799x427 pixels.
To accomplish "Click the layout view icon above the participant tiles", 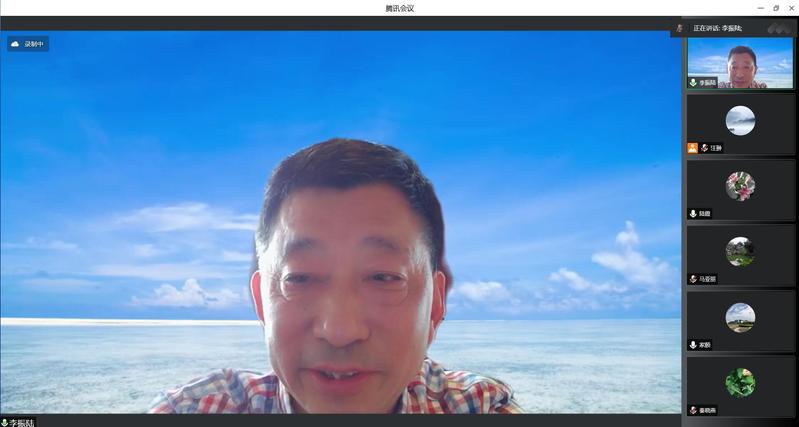I will tap(779, 28).
